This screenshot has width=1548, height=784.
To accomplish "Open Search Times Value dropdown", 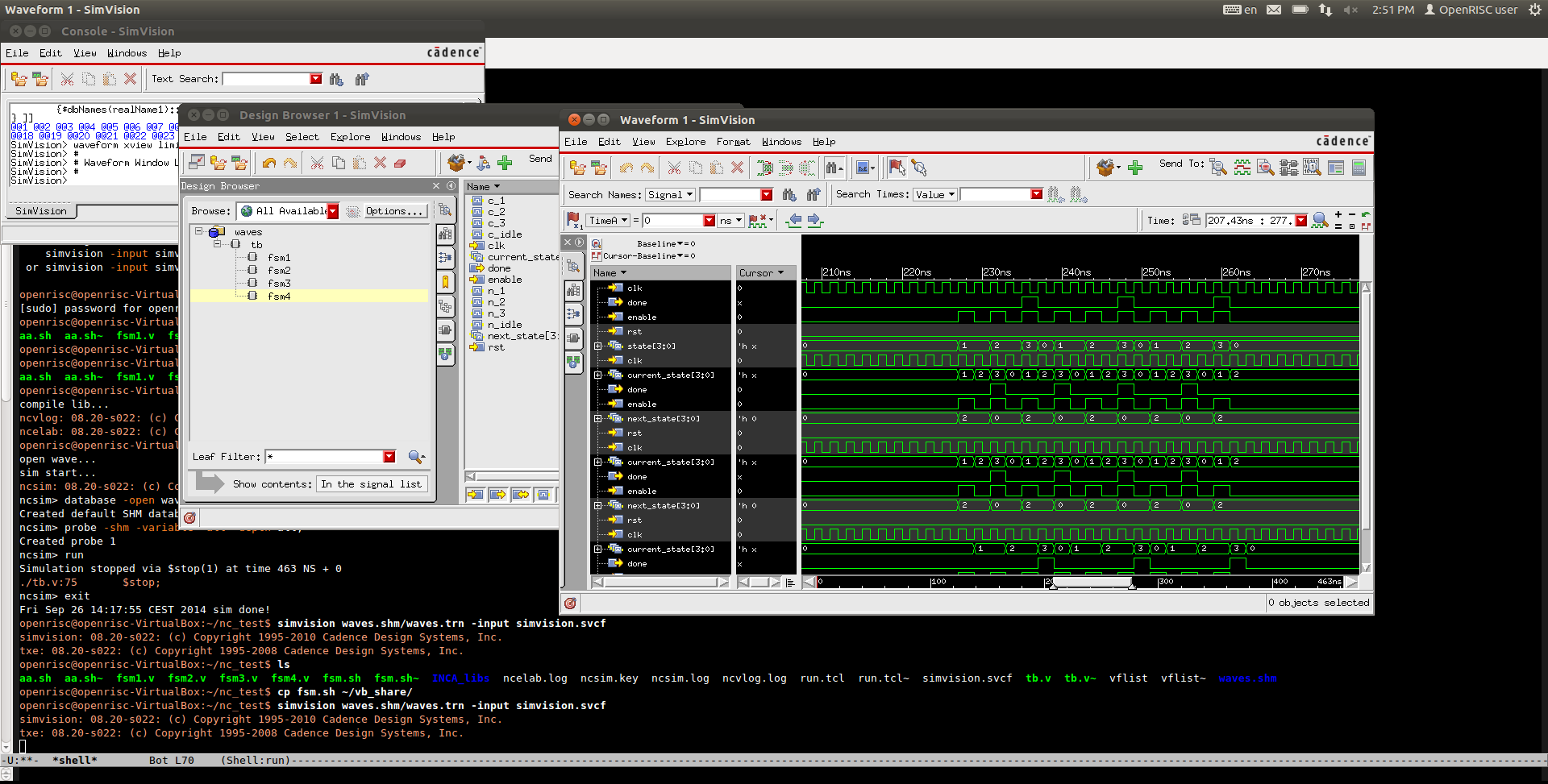I will point(935,194).
